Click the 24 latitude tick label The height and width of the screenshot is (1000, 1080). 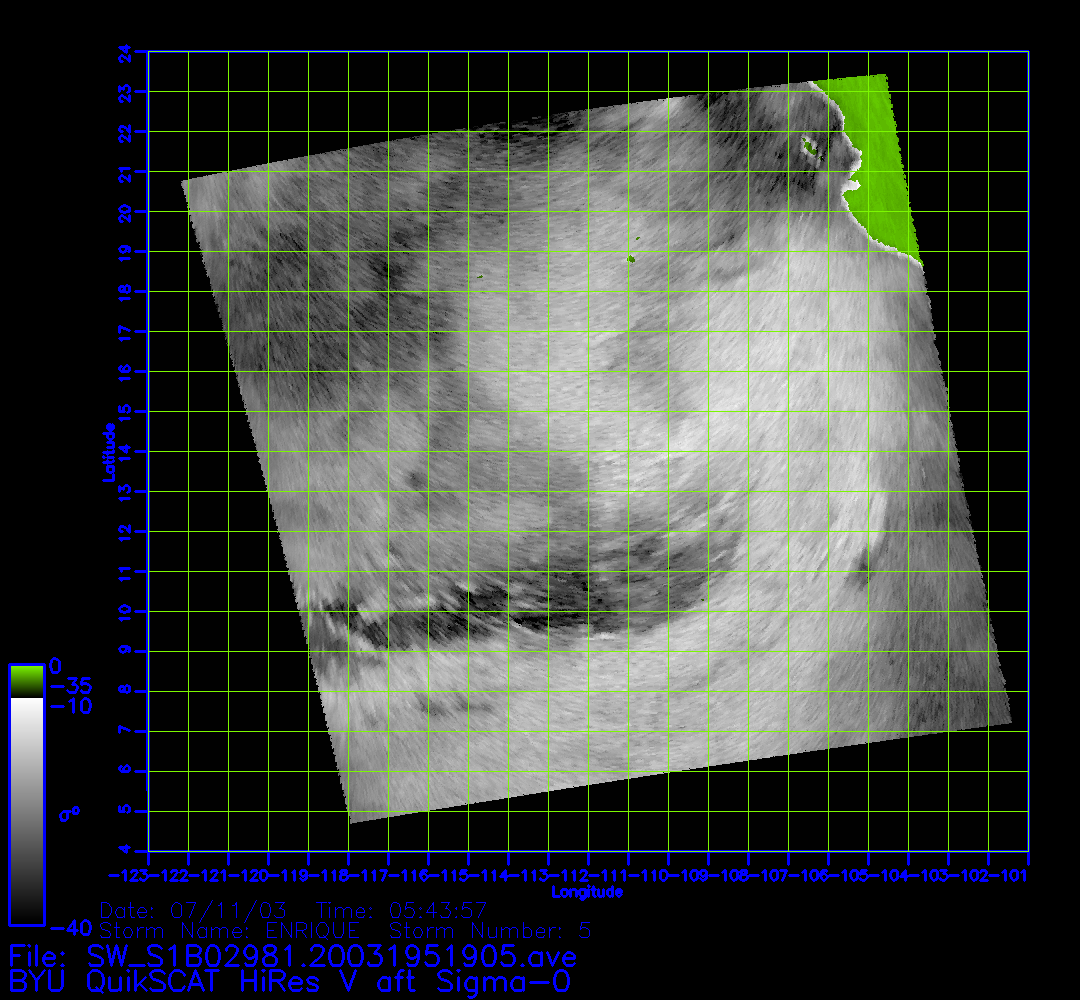pyautogui.click(x=124, y=51)
